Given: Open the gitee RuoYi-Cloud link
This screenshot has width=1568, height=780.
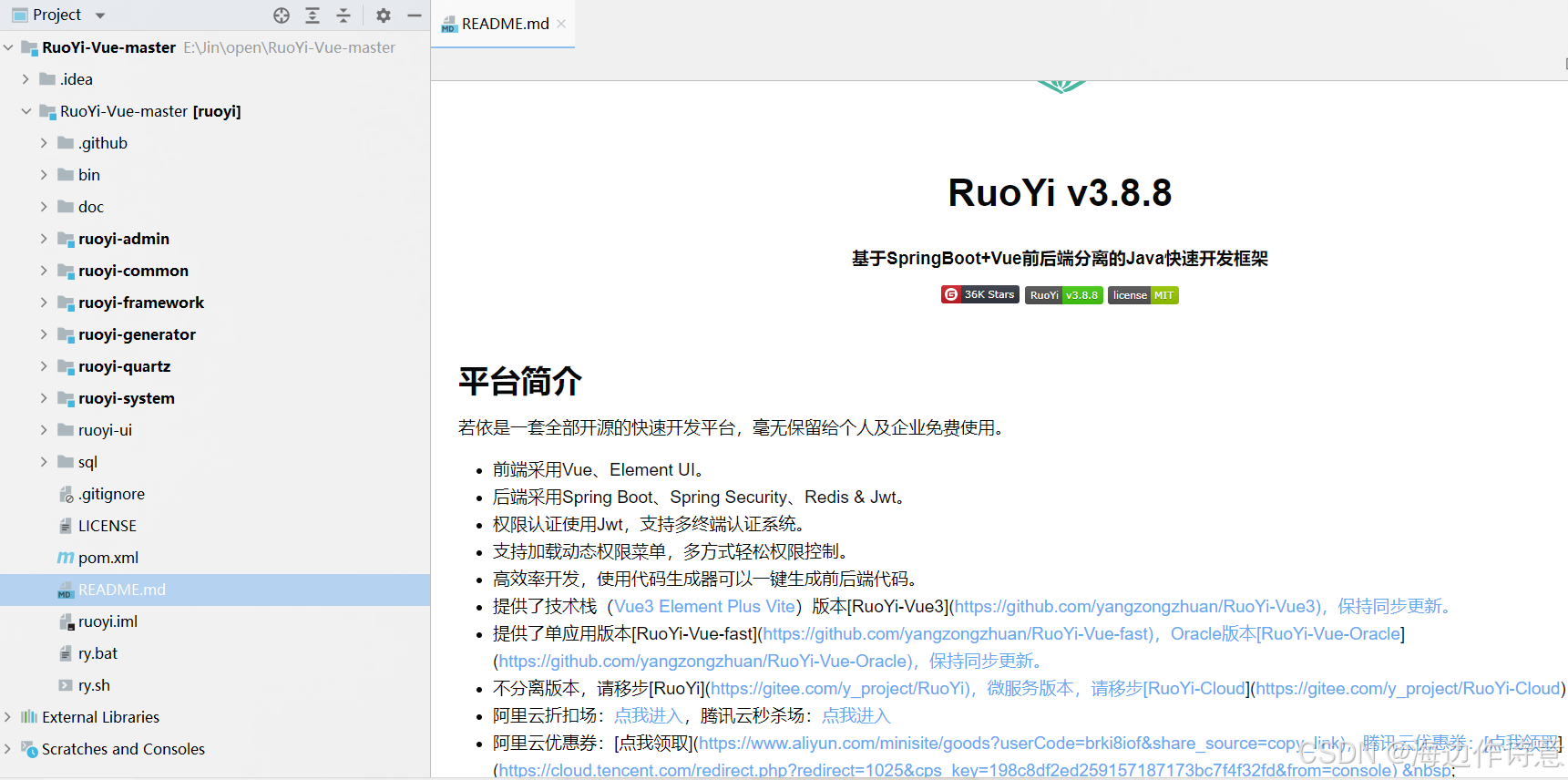Looking at the screenshot, I should pos(1408,689).
